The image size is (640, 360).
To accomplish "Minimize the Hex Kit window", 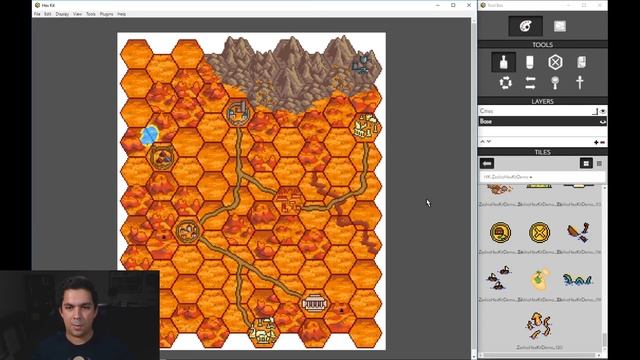I will (x=438, y=5).
